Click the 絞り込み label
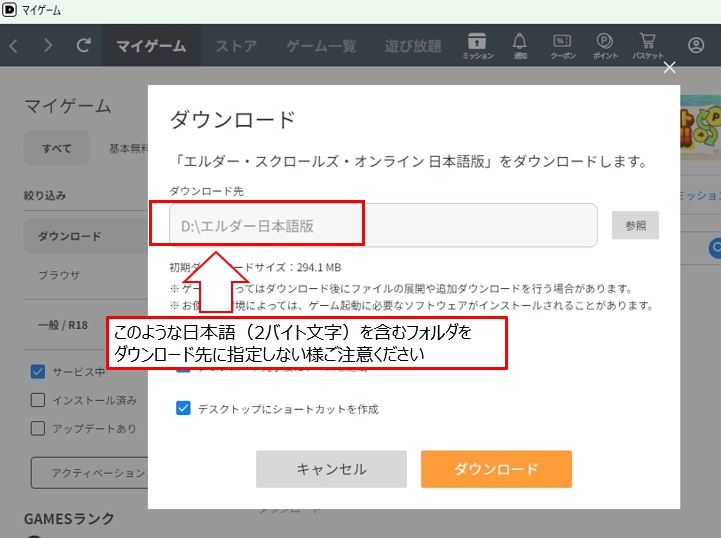 45,195
